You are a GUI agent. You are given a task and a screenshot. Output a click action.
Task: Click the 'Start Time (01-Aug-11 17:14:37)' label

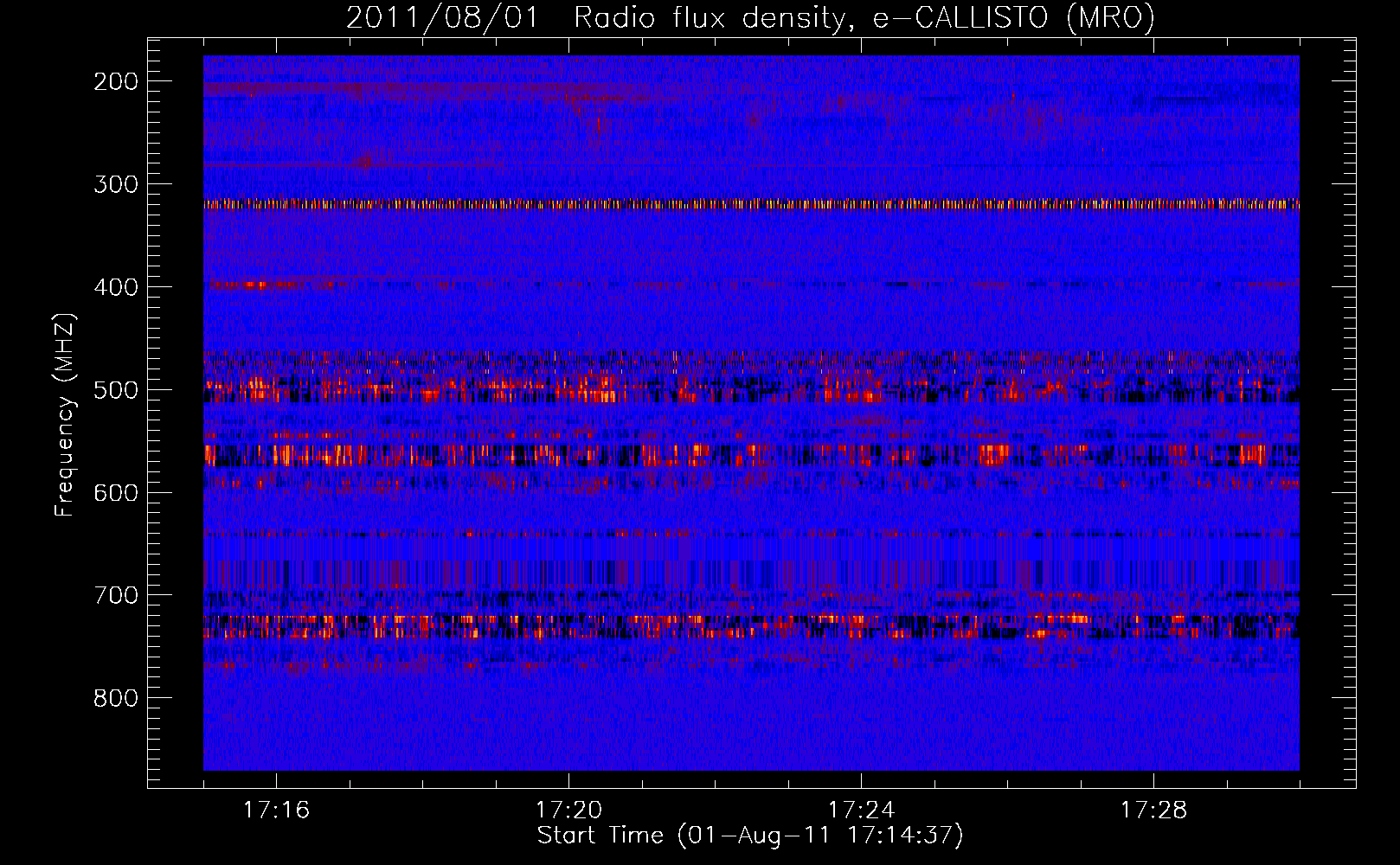750,836
